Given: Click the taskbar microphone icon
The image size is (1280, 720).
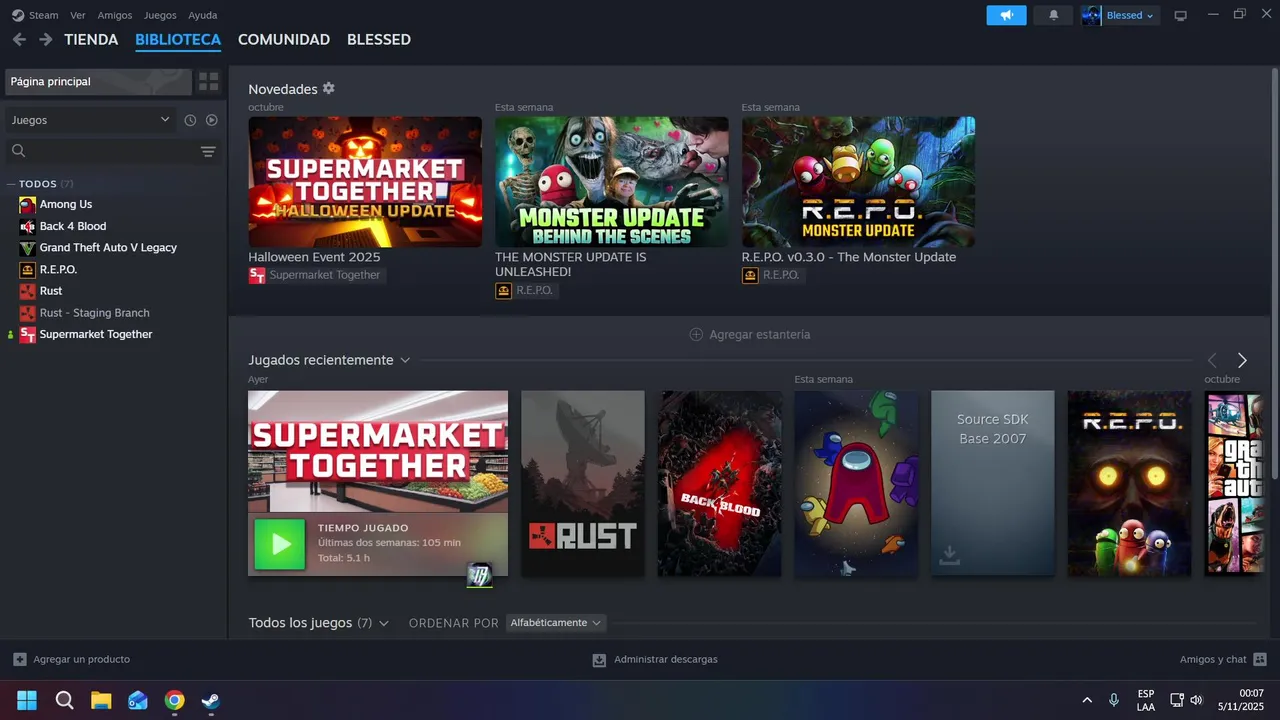Looking at the screenshot, I should point(1114,700).
